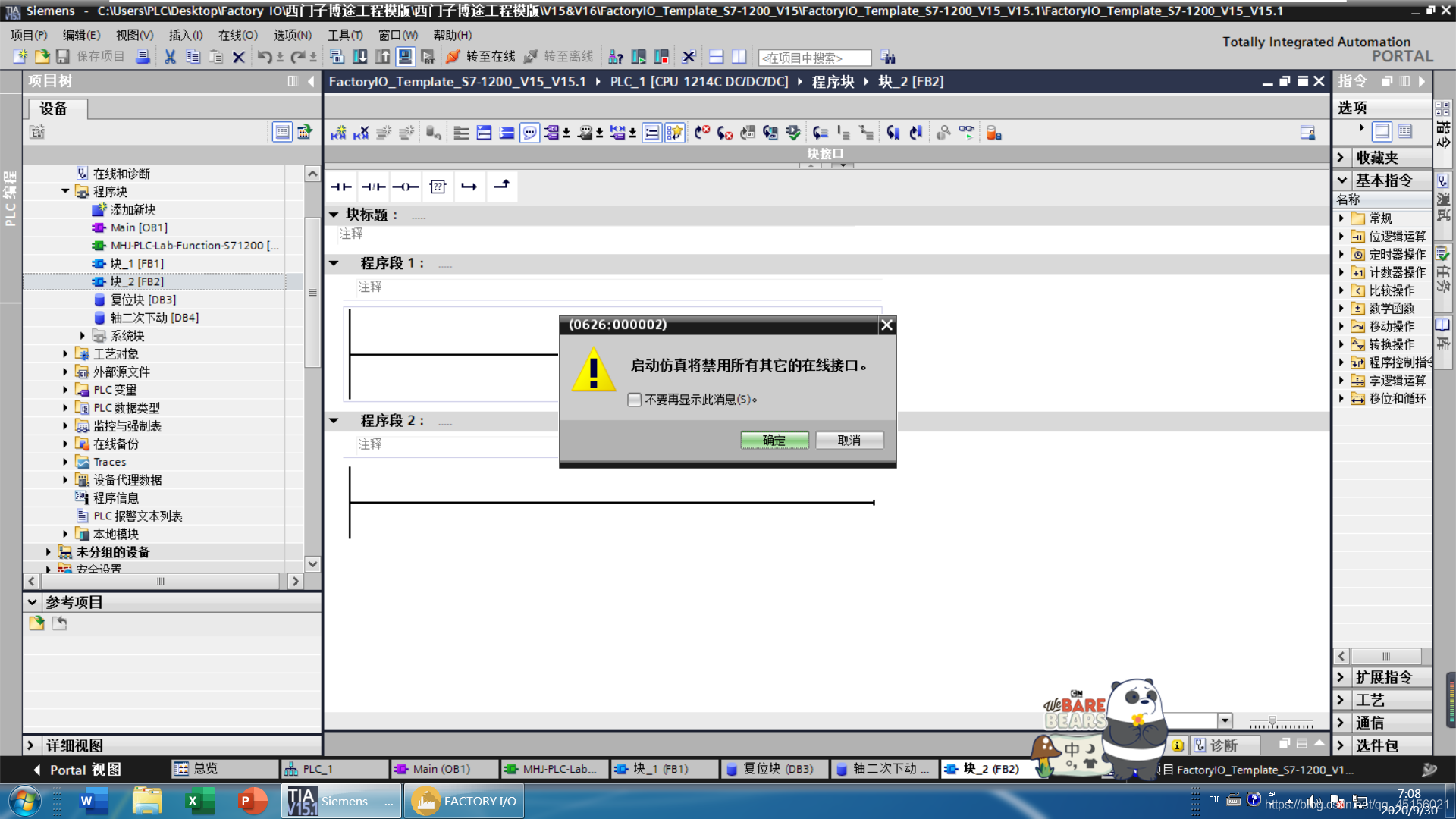The height and width of the screenshot is (819, 1456).
Task: Click the copy icon in main toolbar
Action: [193, 57]
